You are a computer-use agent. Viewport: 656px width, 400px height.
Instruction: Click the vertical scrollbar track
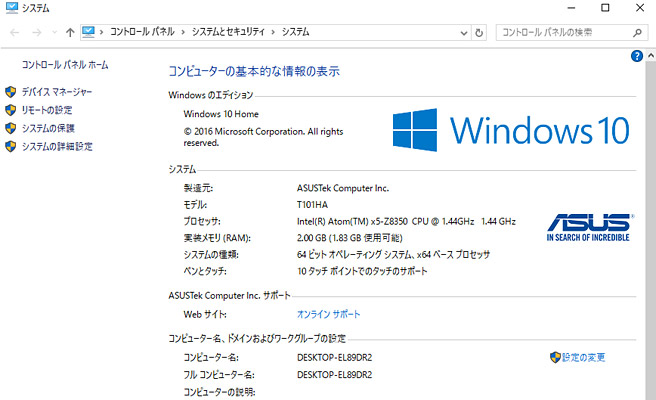point(651,230)
